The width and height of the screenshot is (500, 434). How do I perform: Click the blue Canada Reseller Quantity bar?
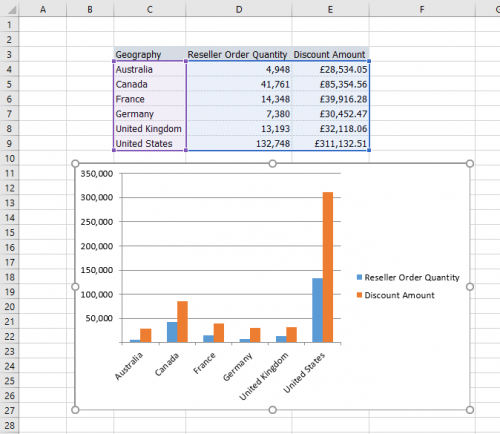(x=172, y=332)
